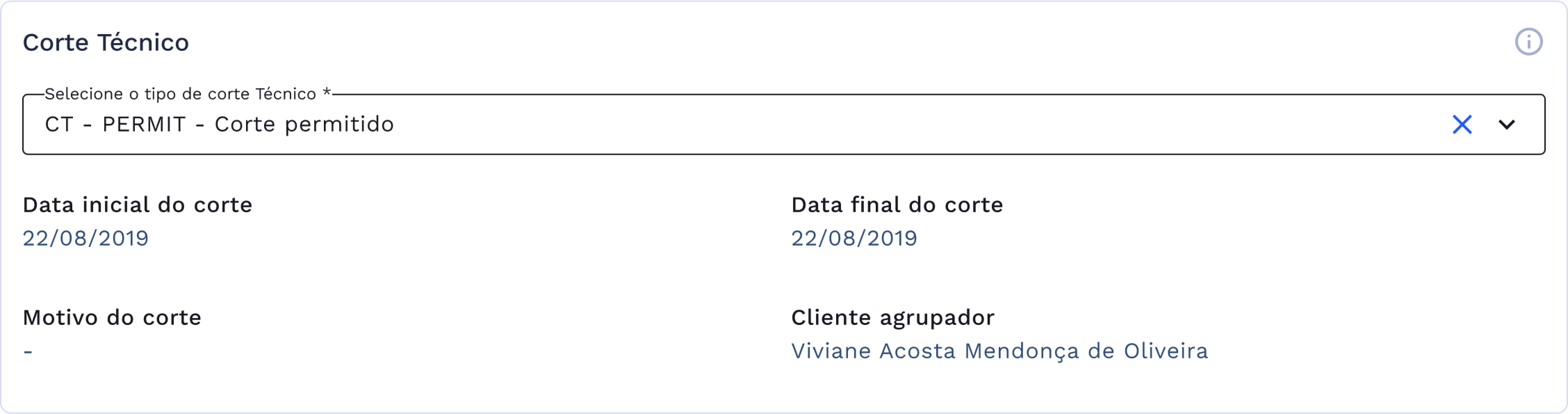The image size is (1568, 414).
Task: Expand the tipo de corte Técnico dropdown arrow
Action: point(1506,125)
